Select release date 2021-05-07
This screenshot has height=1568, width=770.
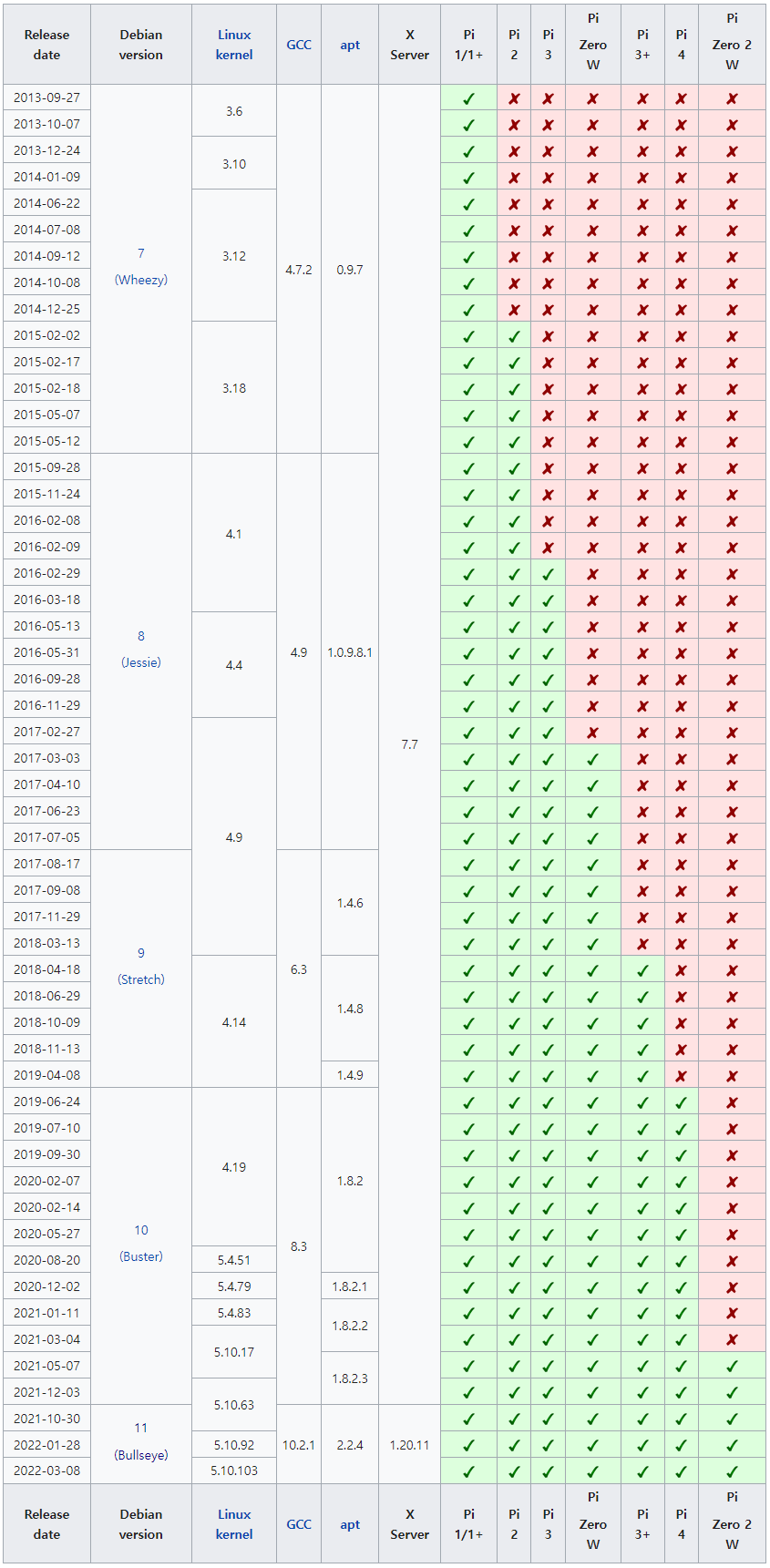[46, 1366]
